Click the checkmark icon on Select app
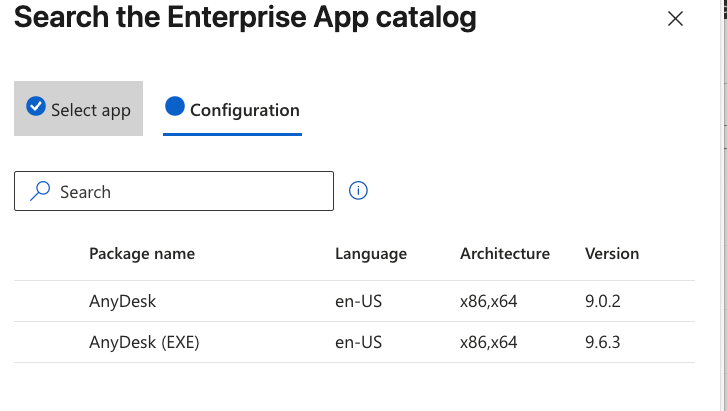The height and width of the screenshot is (411, 727). (36, 108)
